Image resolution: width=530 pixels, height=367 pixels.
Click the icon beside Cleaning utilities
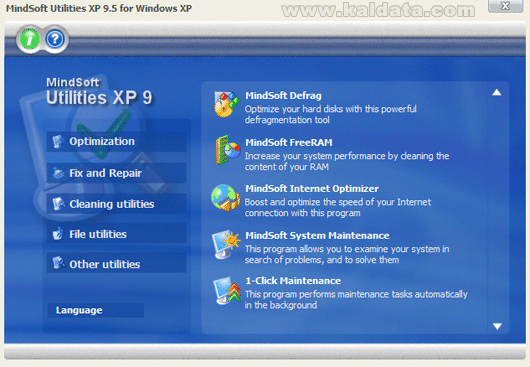point(58,204)
